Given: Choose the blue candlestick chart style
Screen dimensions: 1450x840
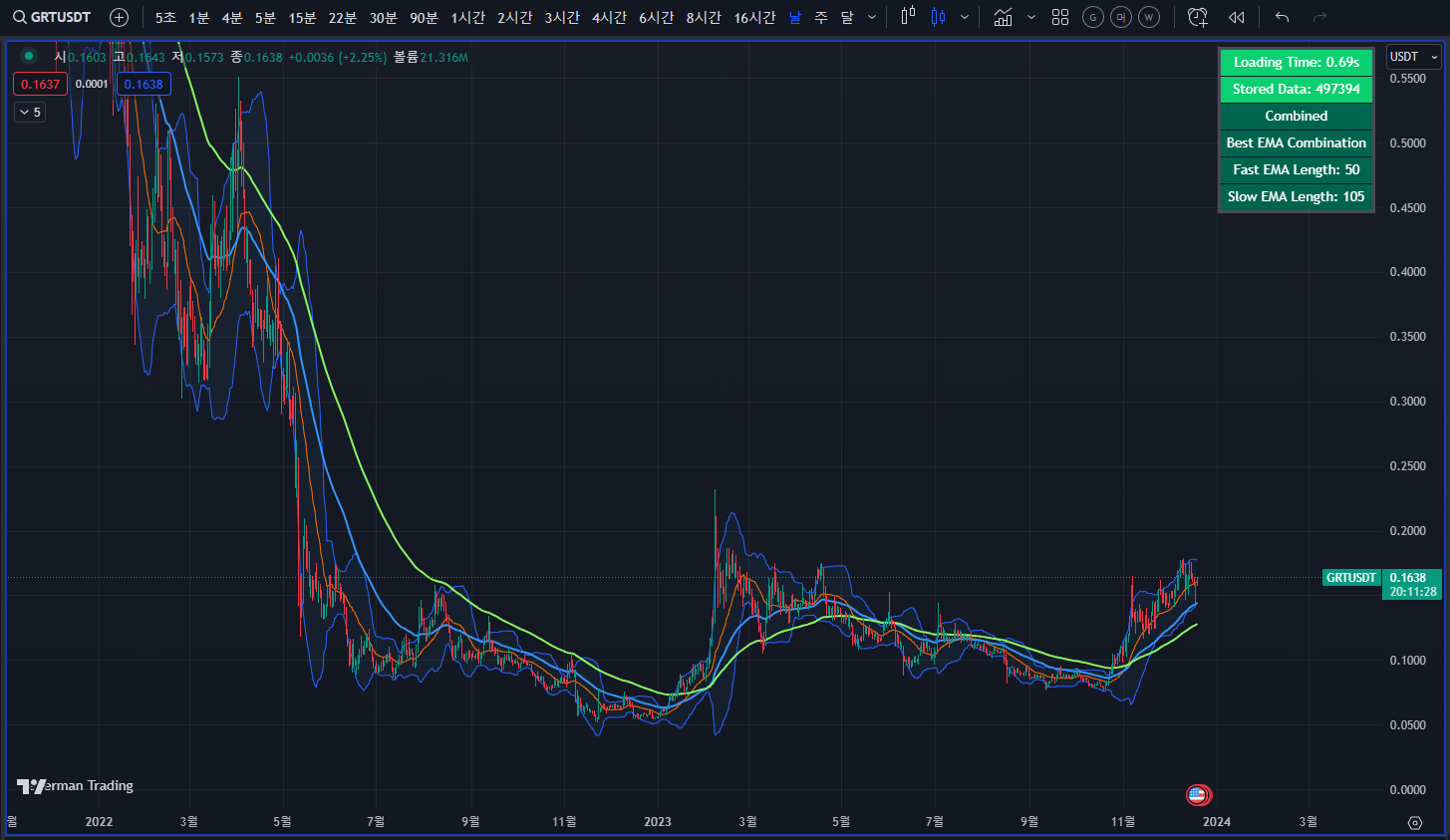Looking at the screenshot, I should click(938, 17).
